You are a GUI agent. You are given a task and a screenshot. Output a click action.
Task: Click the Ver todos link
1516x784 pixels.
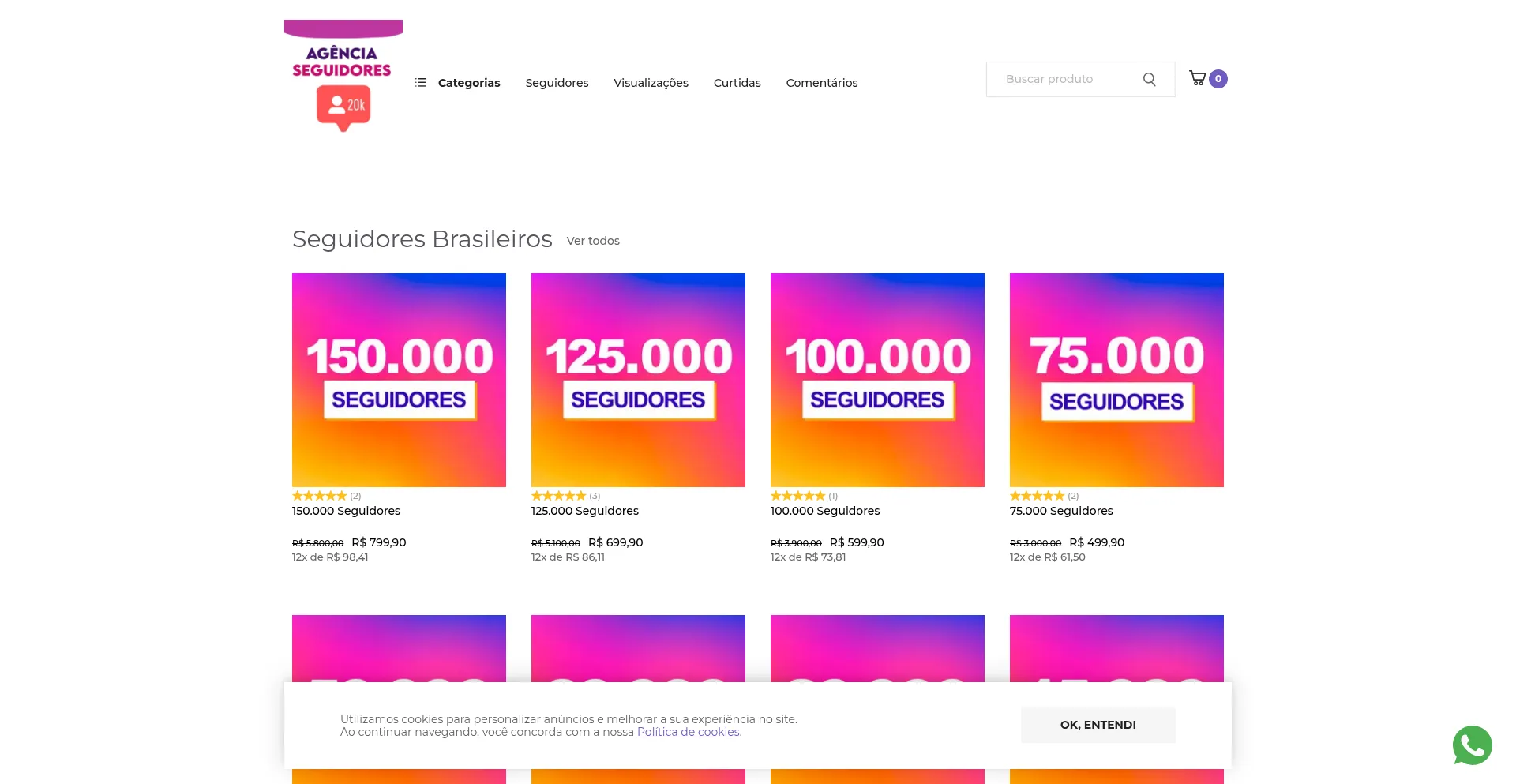(593, 241)
